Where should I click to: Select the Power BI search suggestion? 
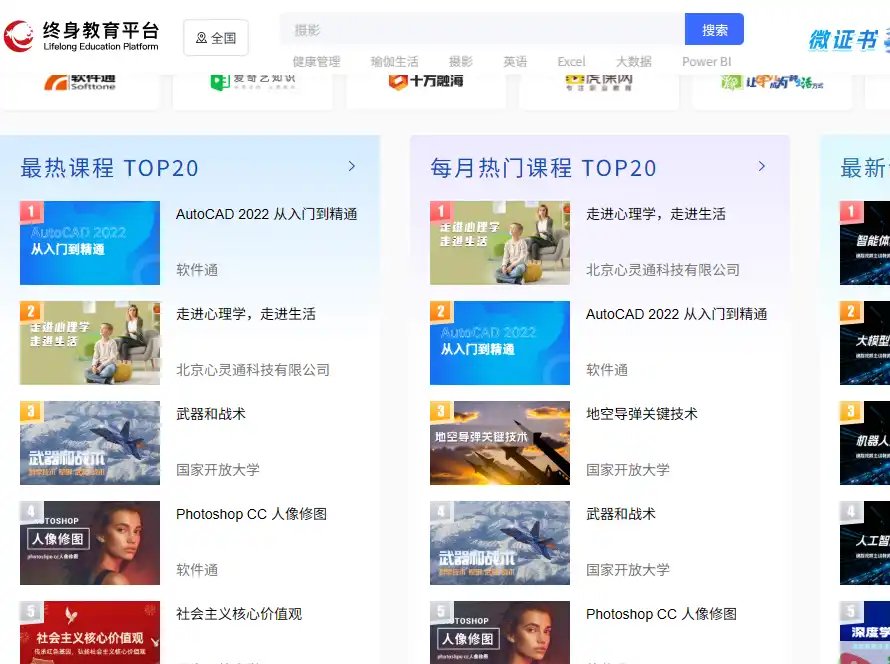click(707, 61)
